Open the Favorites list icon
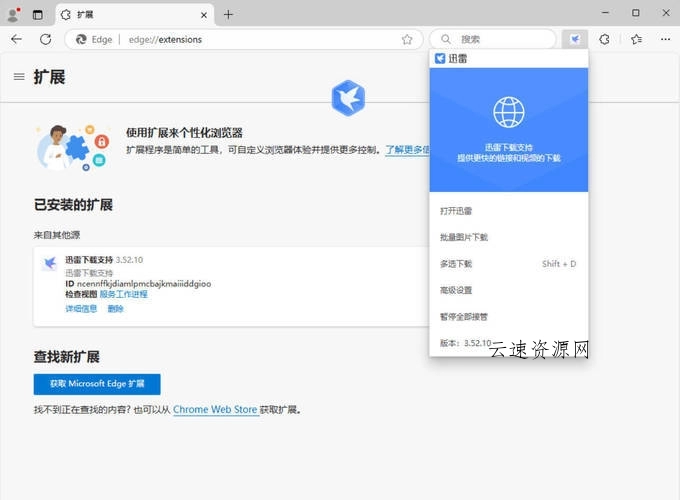 click(636, 39)
